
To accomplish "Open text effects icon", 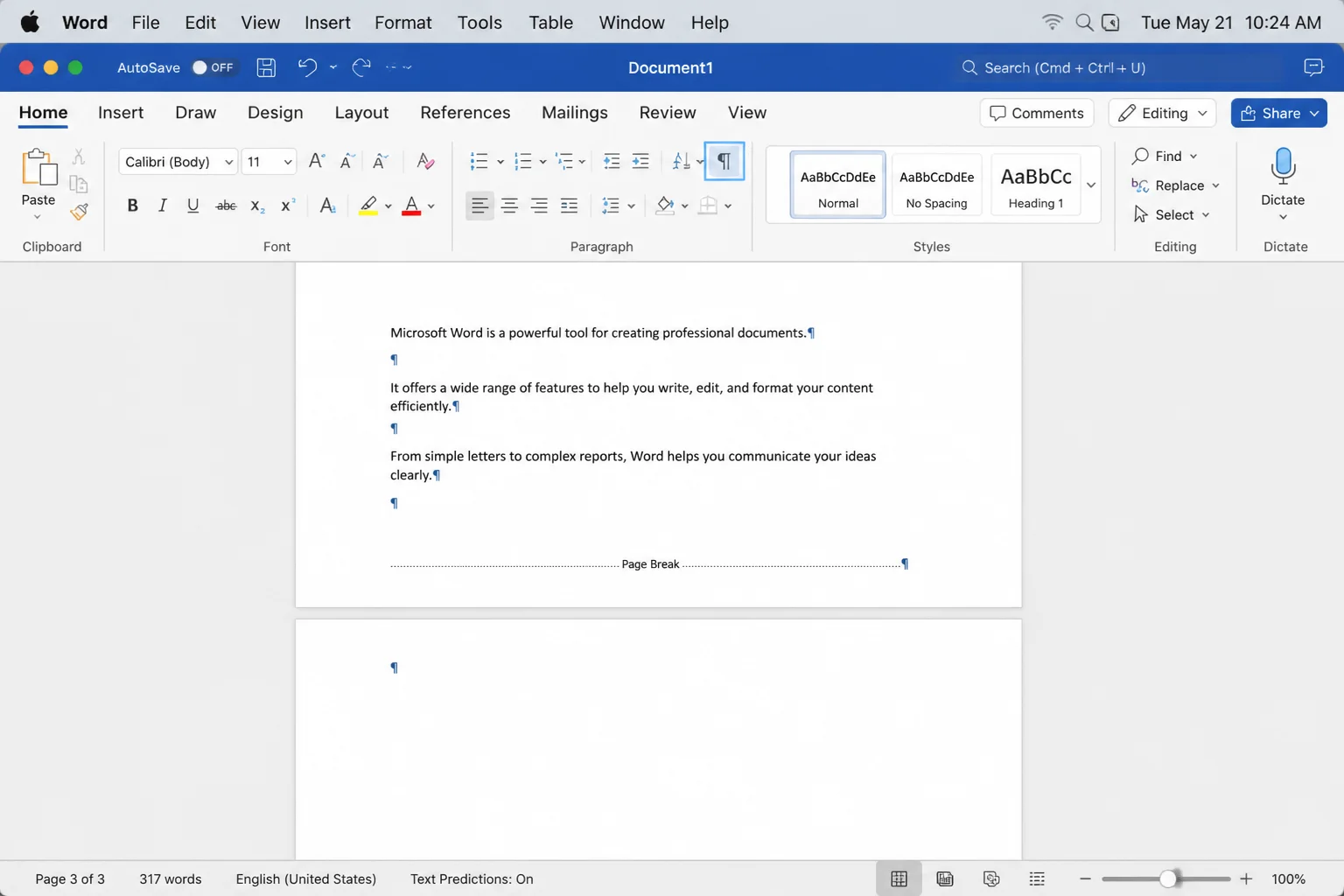I will (x=327, y=206).
